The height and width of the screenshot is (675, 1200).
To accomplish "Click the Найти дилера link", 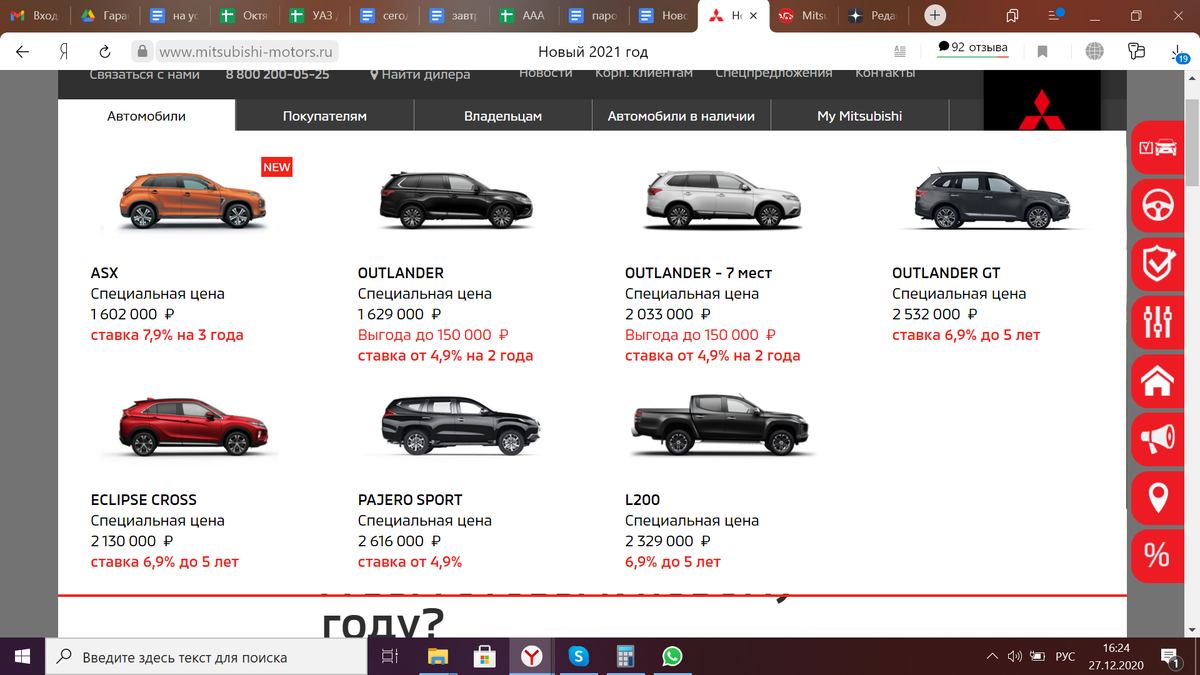I will (420, 74).
